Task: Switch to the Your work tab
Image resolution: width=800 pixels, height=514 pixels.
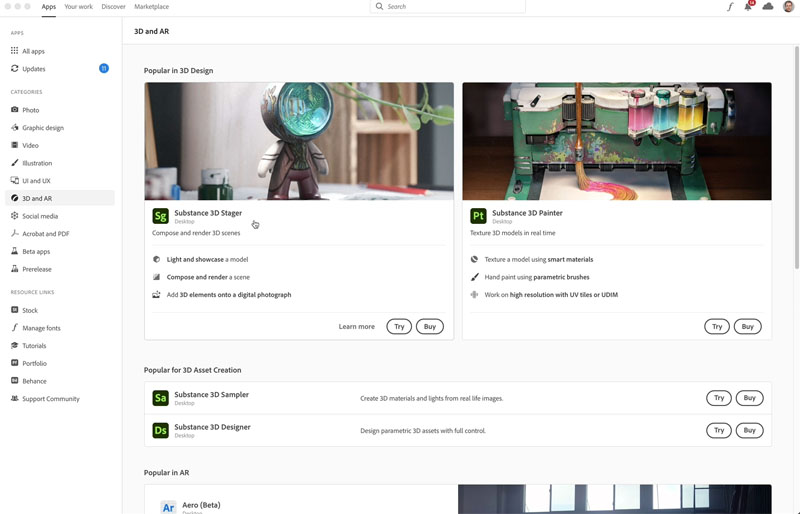Action: pos(79,7)
